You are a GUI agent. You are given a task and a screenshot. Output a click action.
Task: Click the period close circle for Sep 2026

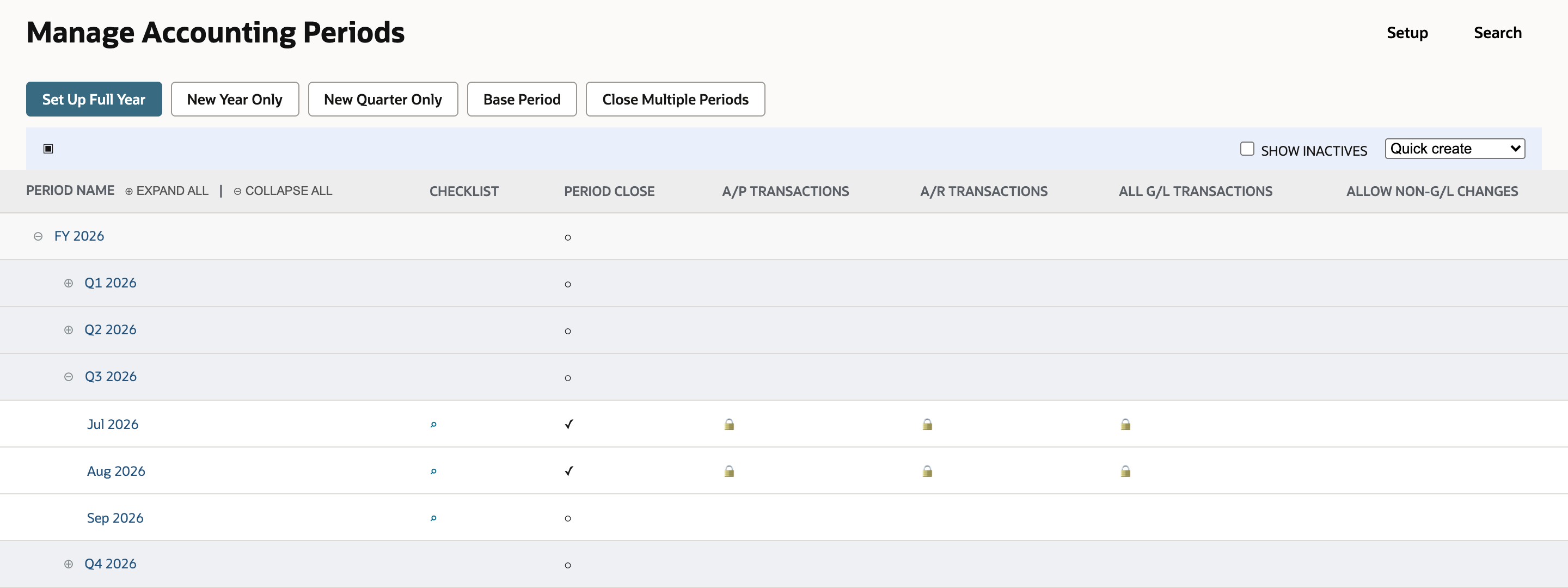pyautogui.click(x=568, y=519)
